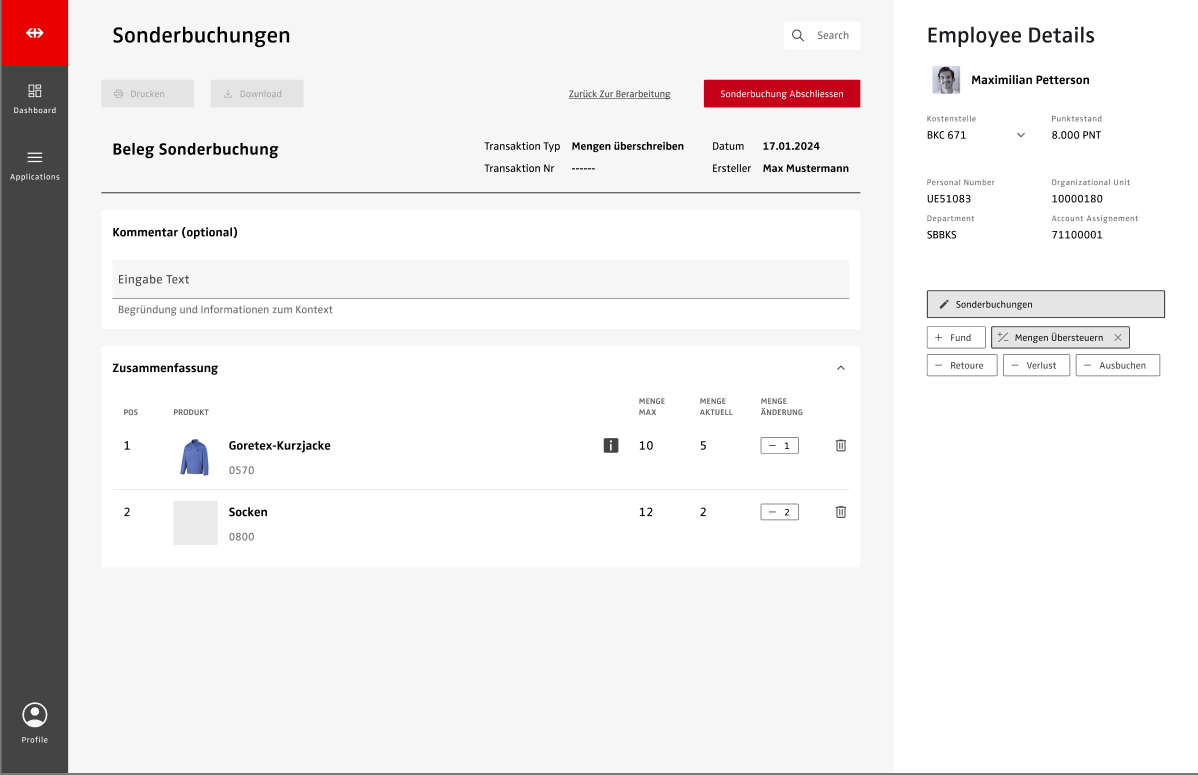Collapse the Zusammenfassung section

840,368
